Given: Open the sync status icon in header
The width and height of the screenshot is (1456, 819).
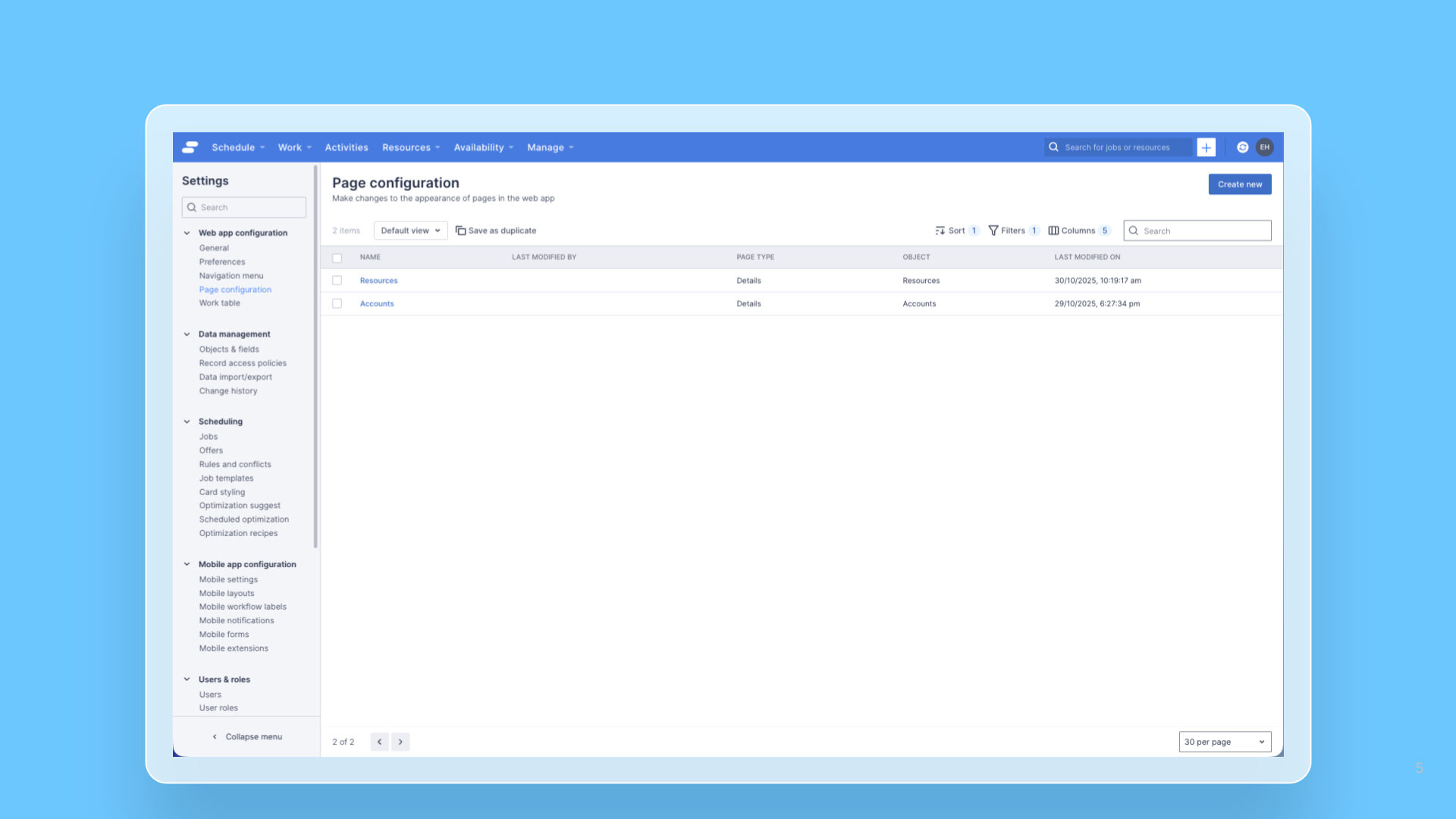Looking at the screenshot, I should coord(1242,147).
